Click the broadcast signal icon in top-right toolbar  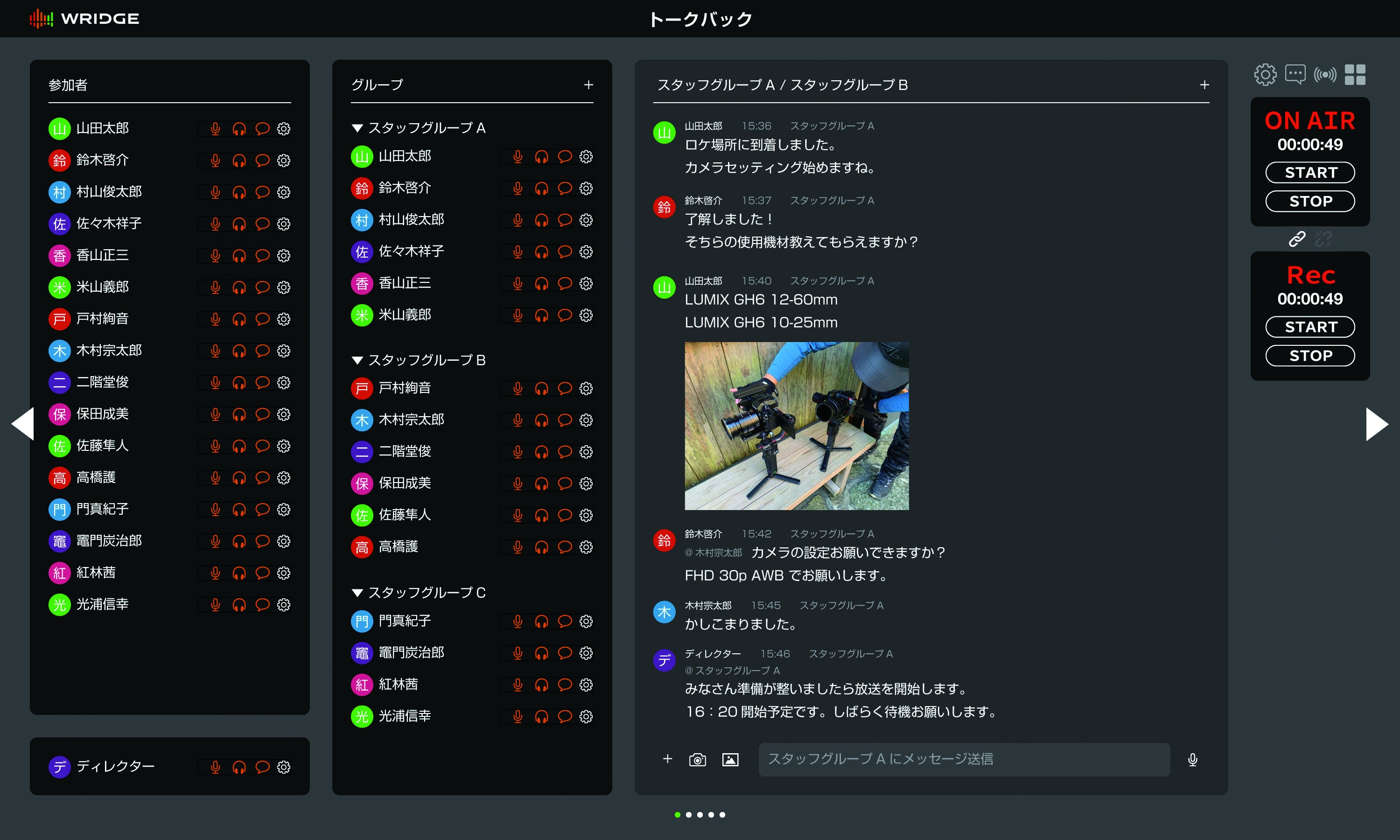pyautogui.click(x=1325, y=75)
